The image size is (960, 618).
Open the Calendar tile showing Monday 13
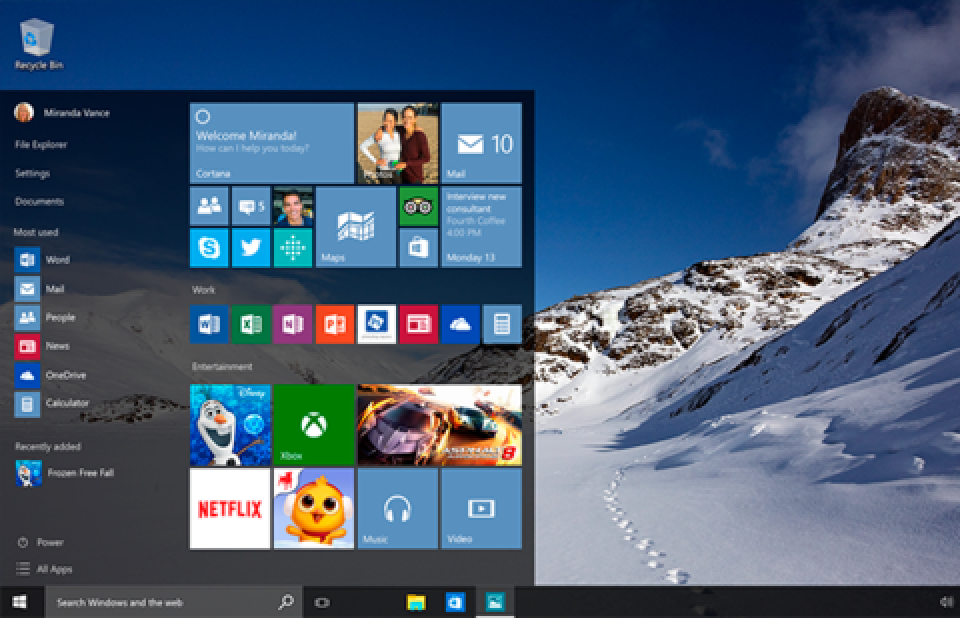pyautogui.click(x=481, y=227)
